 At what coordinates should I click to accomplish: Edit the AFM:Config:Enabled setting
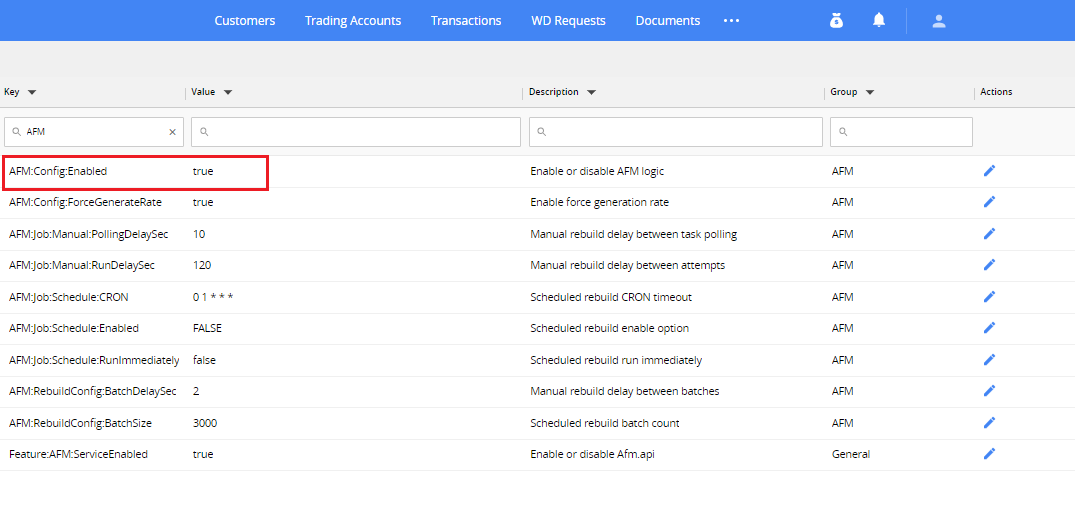point(989,171)
